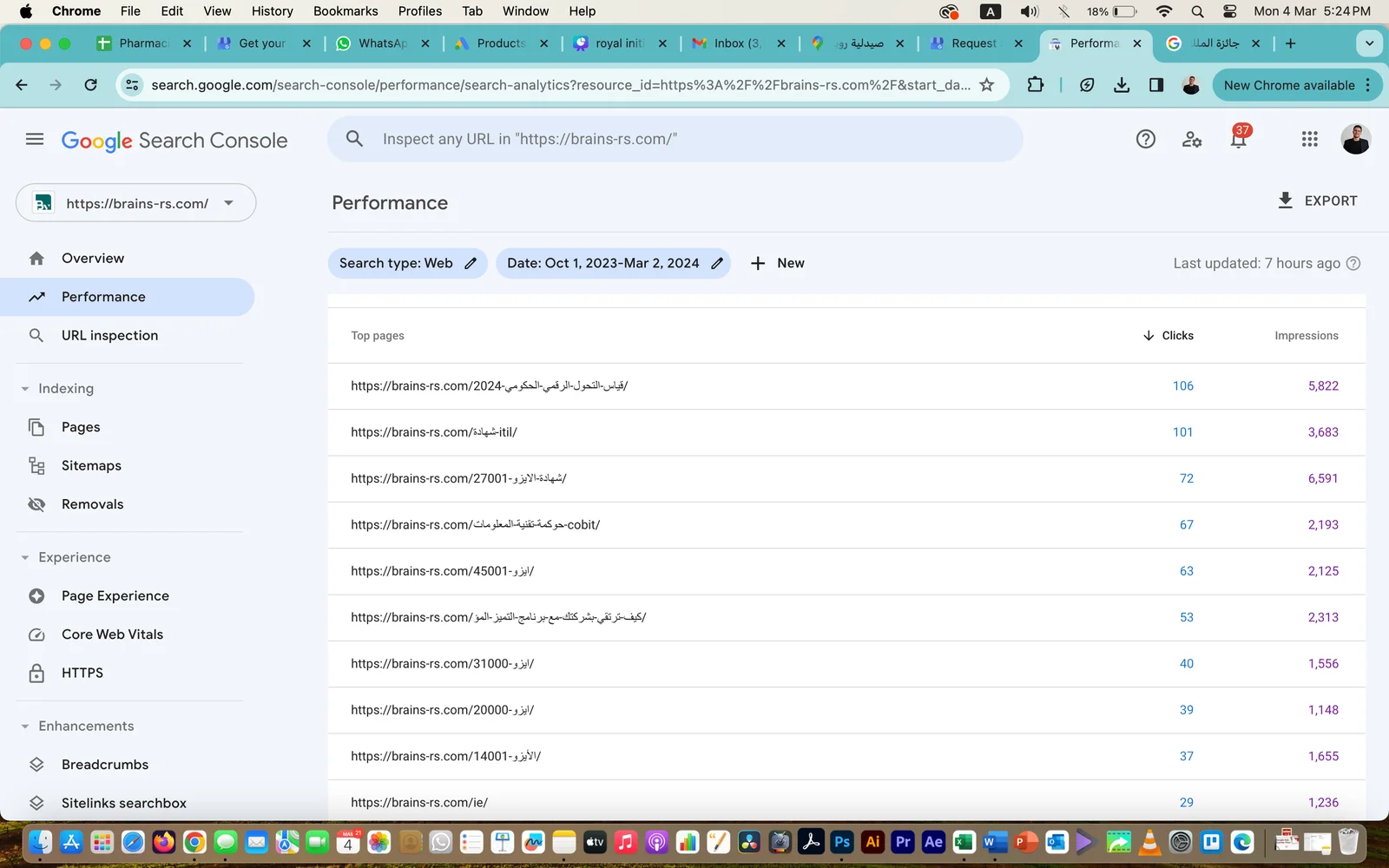1389x868 pixels.
Task: Bookmark this page with star icon
Action: tap(986, 85)
